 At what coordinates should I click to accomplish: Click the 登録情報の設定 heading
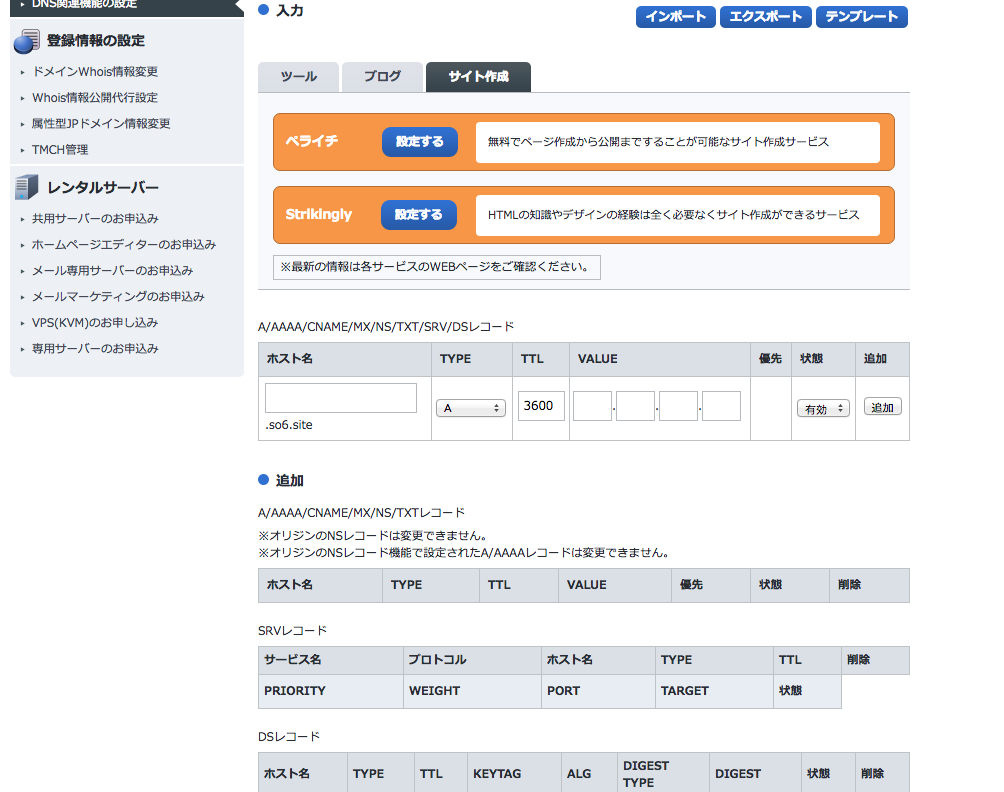tap(96, 41)
